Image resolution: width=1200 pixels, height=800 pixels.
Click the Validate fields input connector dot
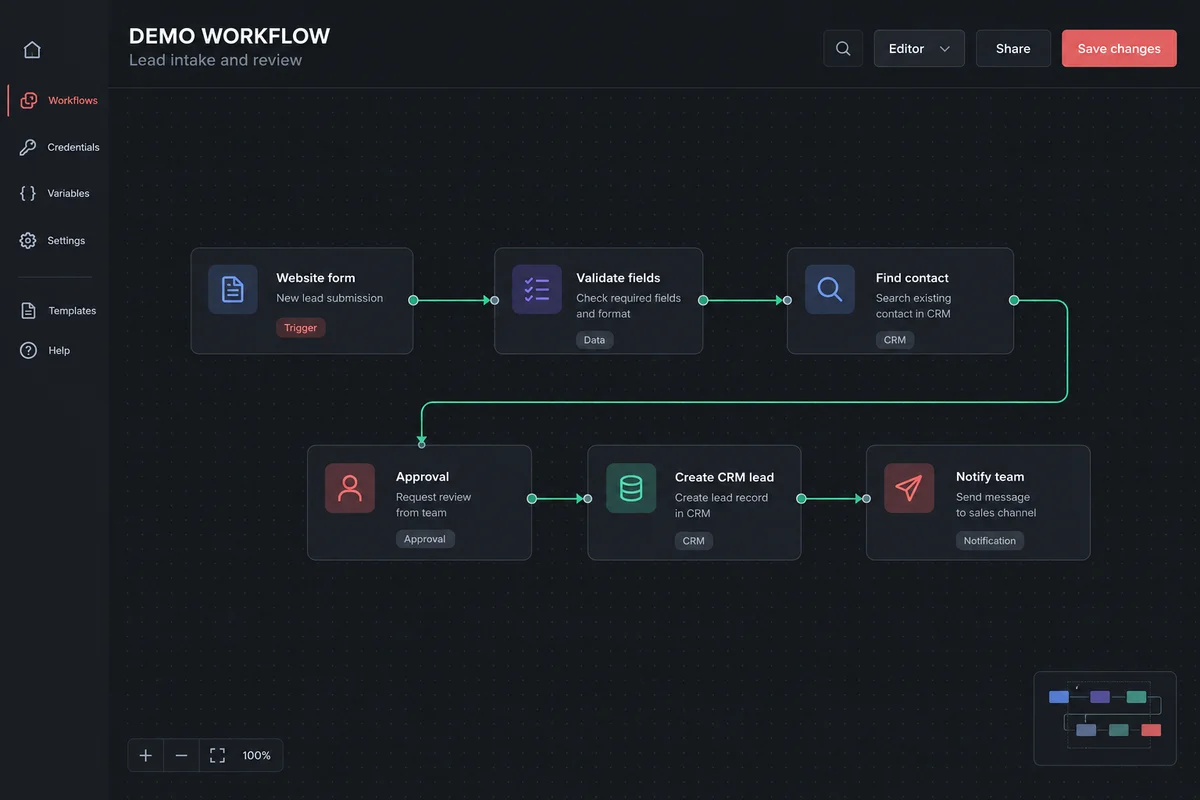(495, 300)
